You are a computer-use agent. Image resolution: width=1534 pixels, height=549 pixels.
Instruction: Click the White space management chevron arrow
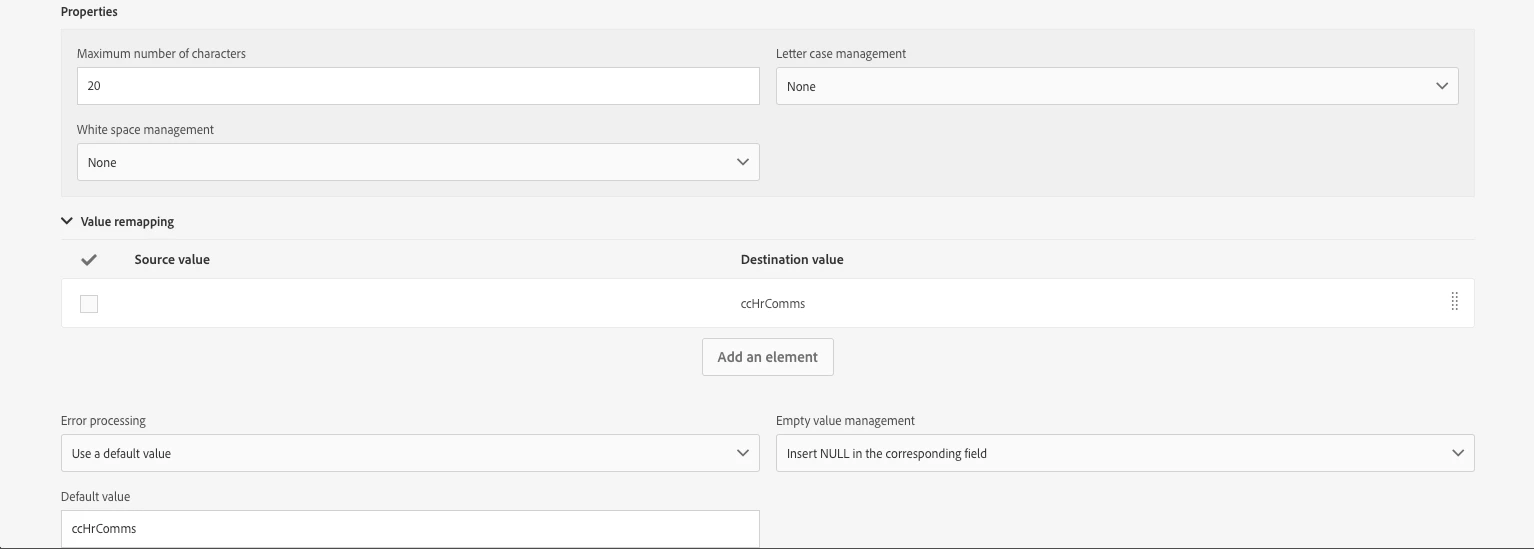[742, 162]
